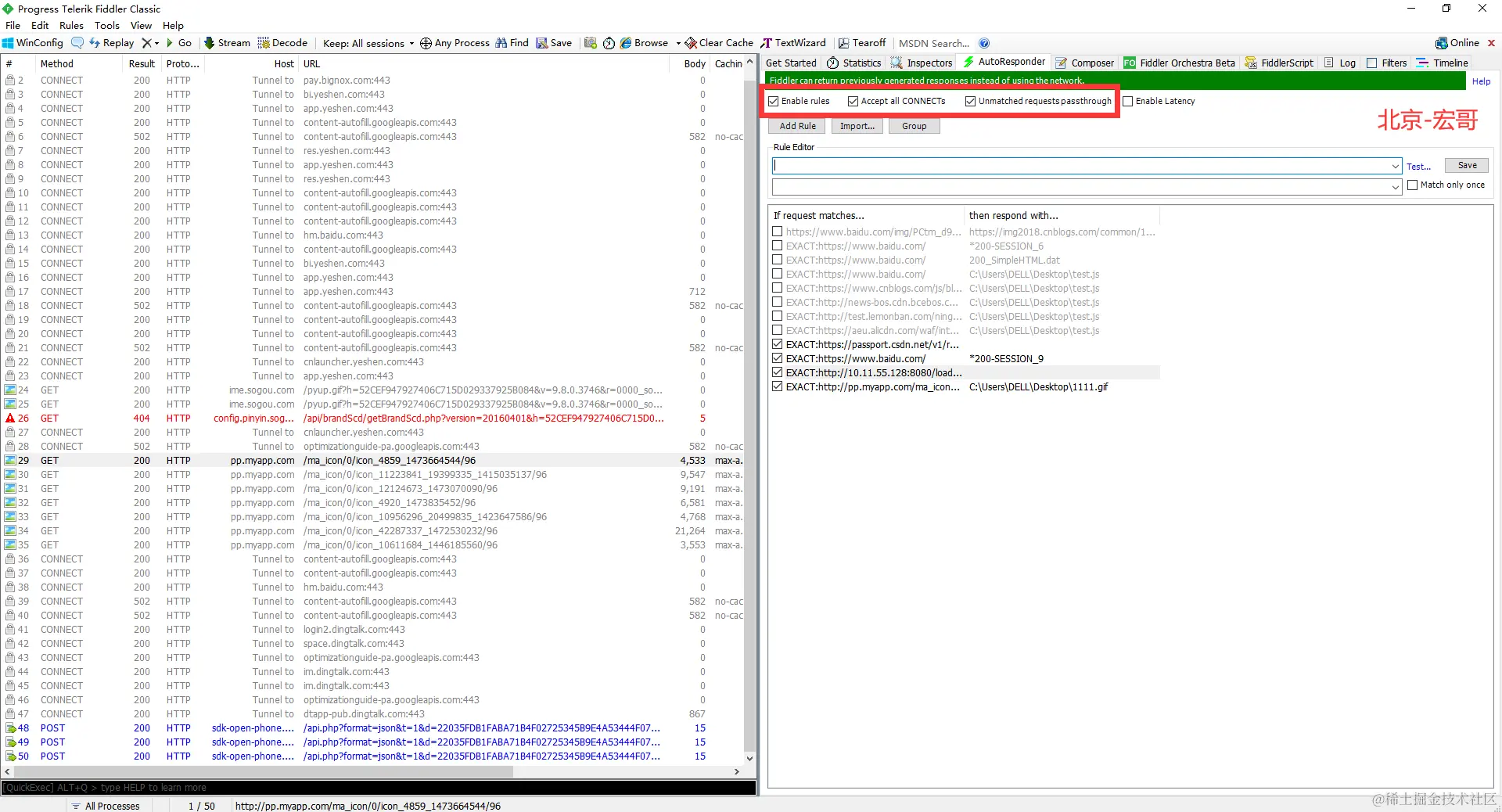Click the QuickExec command box

point(379,788)
